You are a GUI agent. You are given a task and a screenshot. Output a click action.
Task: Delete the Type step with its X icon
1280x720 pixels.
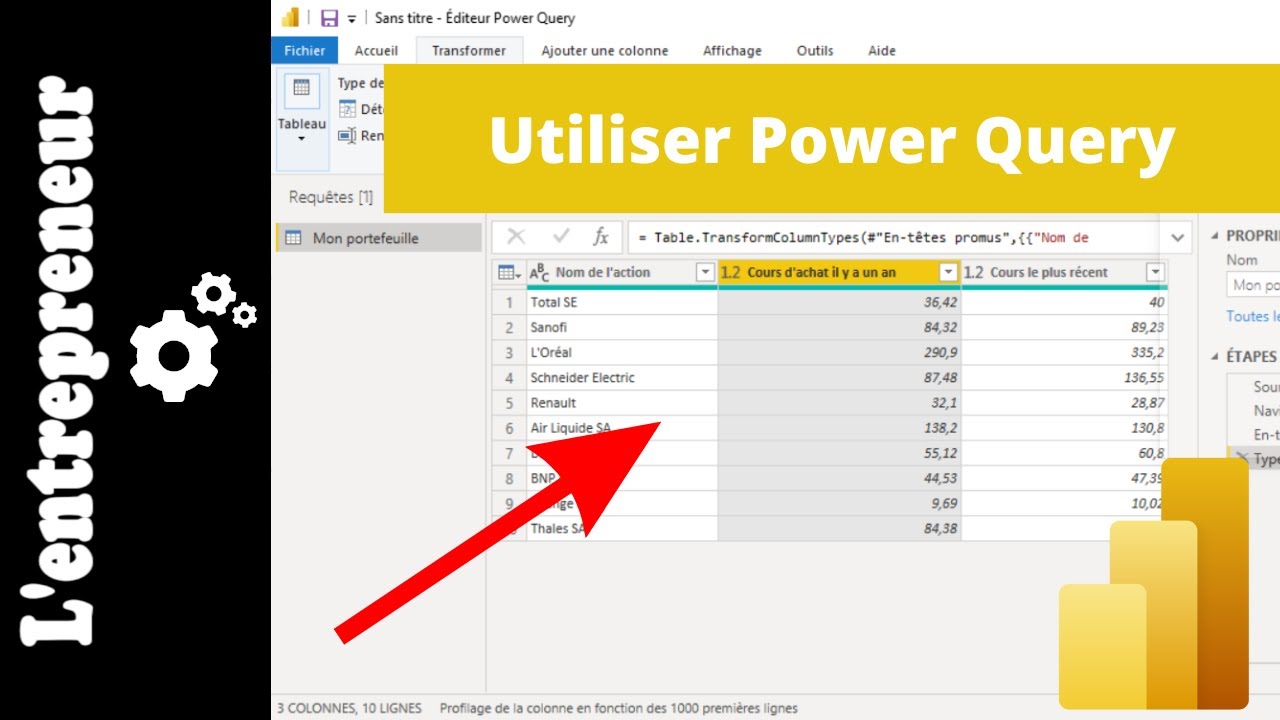coord(1241,458)
